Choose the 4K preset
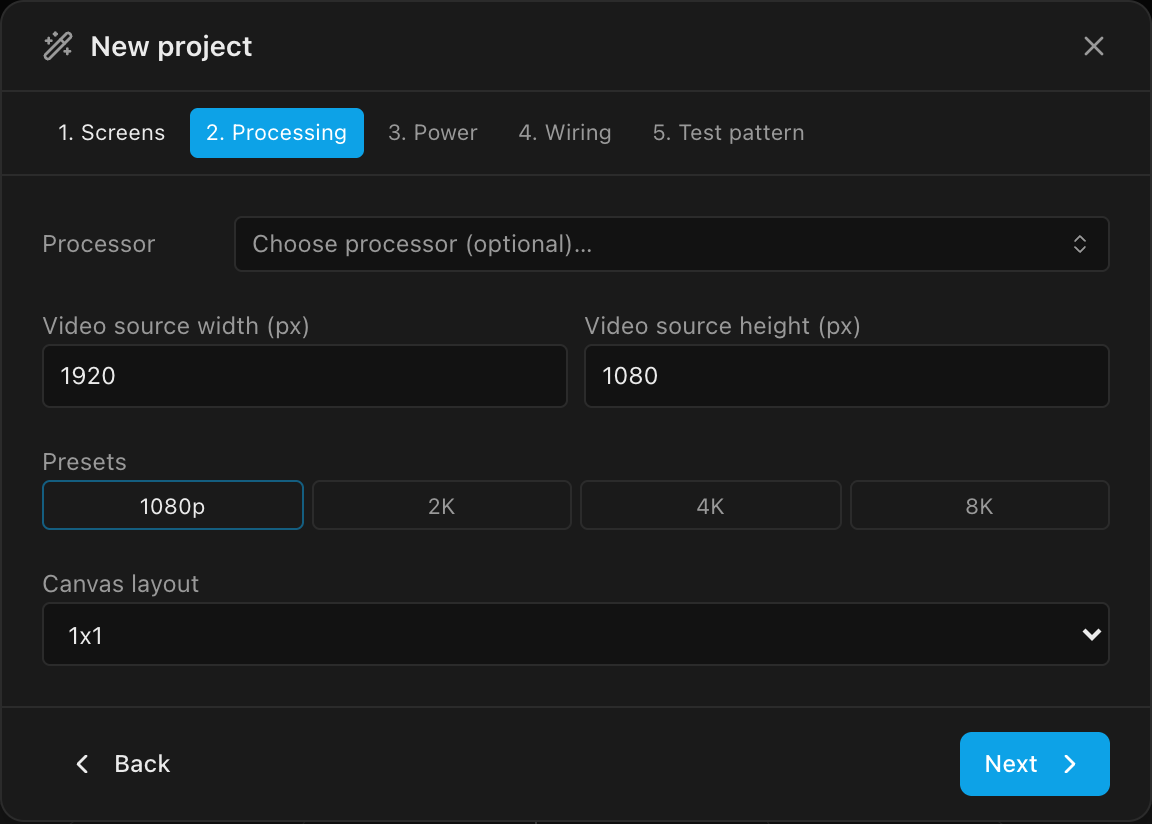The width and height of the screenshot is (1152, 824). 710,505
